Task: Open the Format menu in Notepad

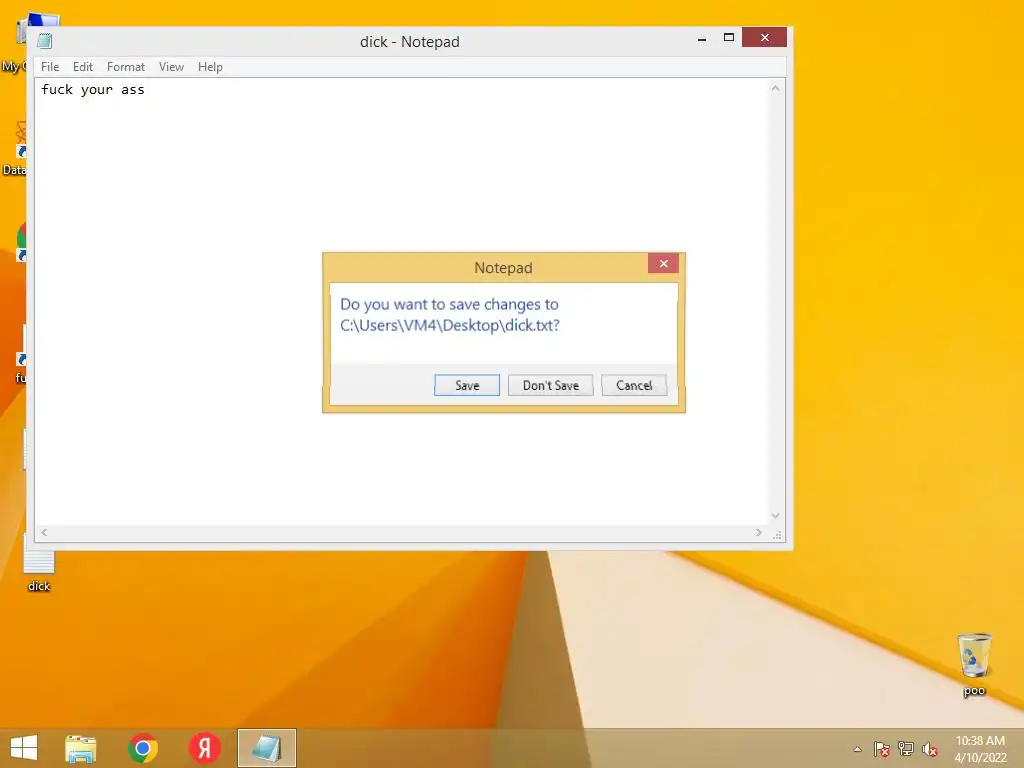Action: [x=125, y=67]
